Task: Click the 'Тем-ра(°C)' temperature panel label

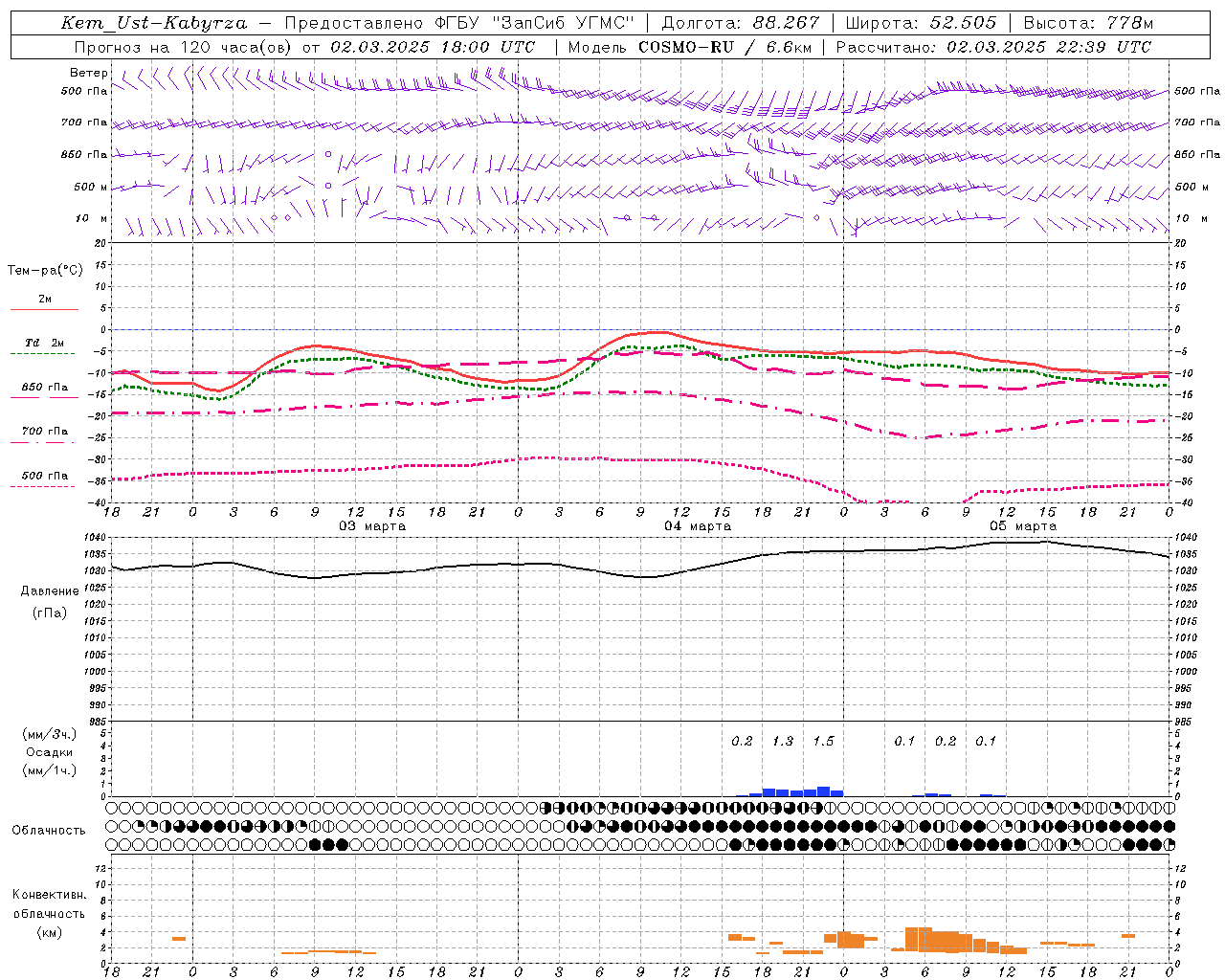Action: (x=45, y=271)
